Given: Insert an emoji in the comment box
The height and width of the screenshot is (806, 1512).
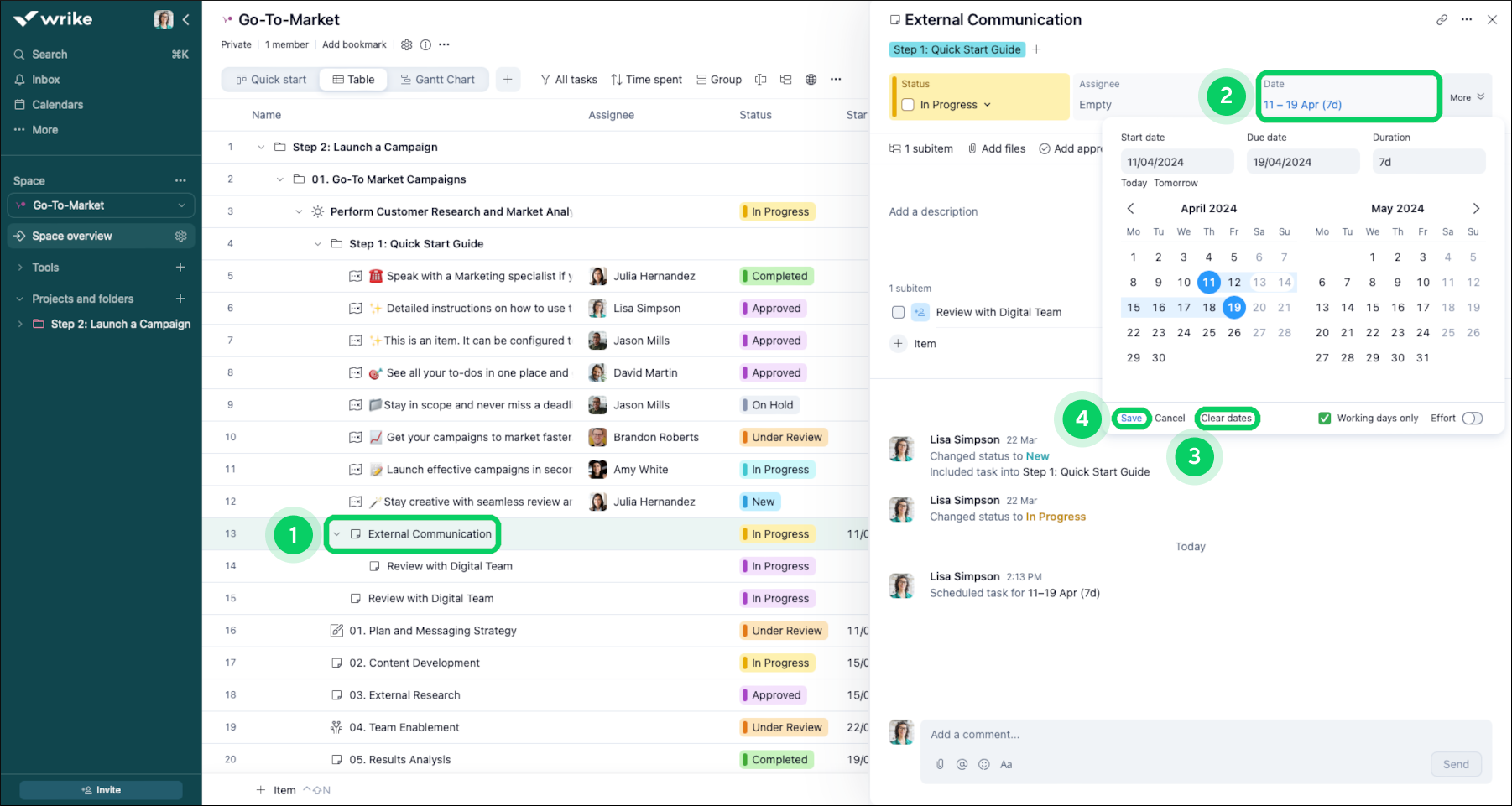Looking at the screenshot, I should click(x=984, y=764).
